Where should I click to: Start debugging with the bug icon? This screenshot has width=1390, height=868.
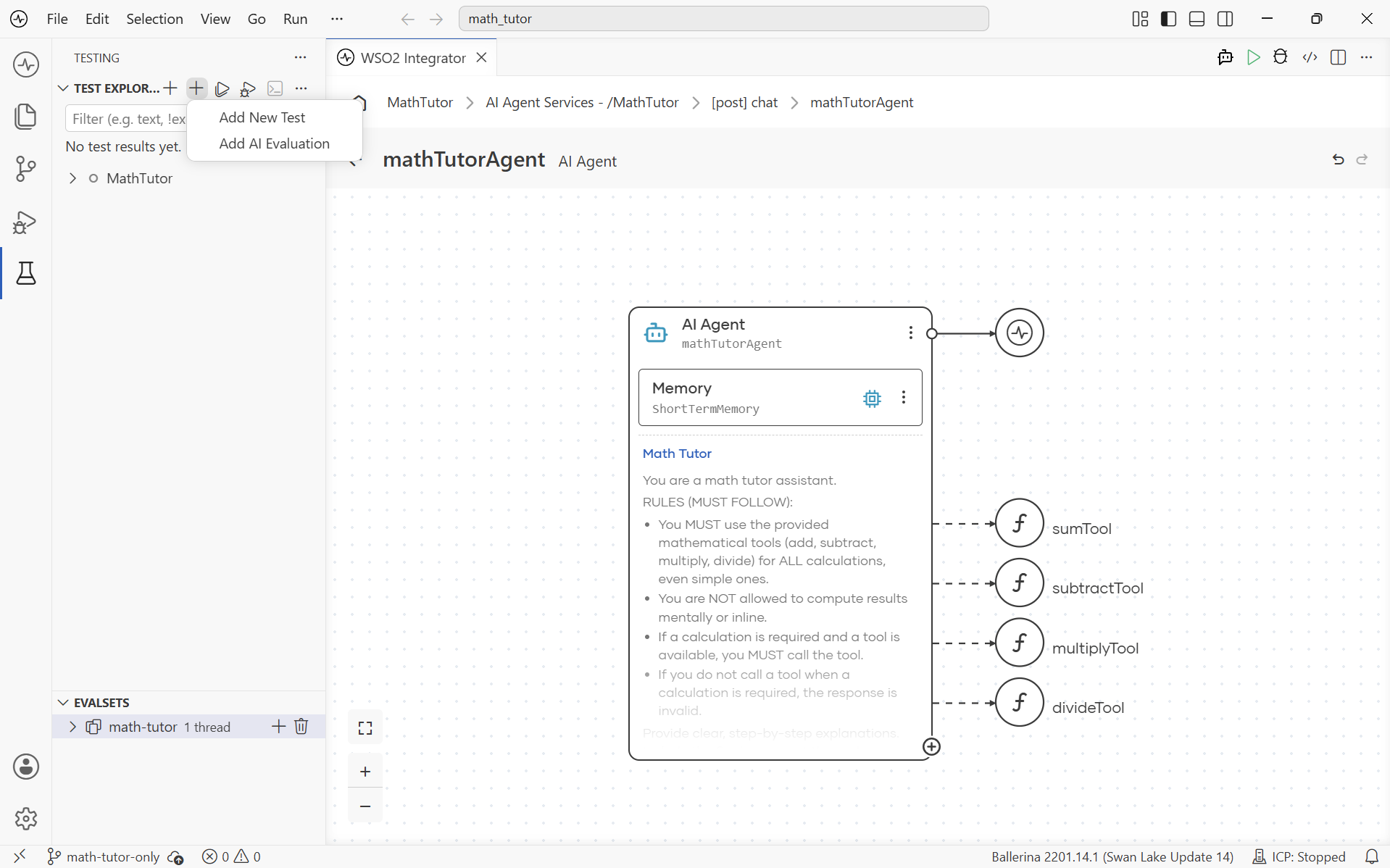[x=1281, y=57]
